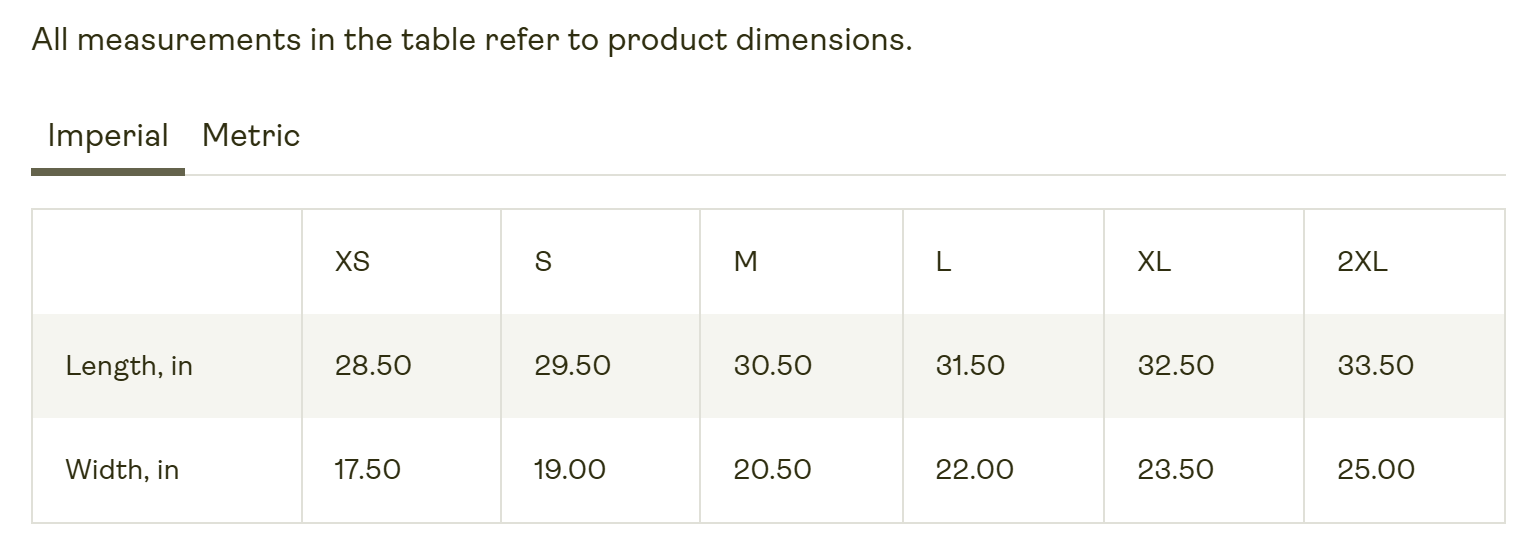Click the L width cell 22.00
Screen dimensions: 1532x556
pyautogui.click(x=974, y=469)
